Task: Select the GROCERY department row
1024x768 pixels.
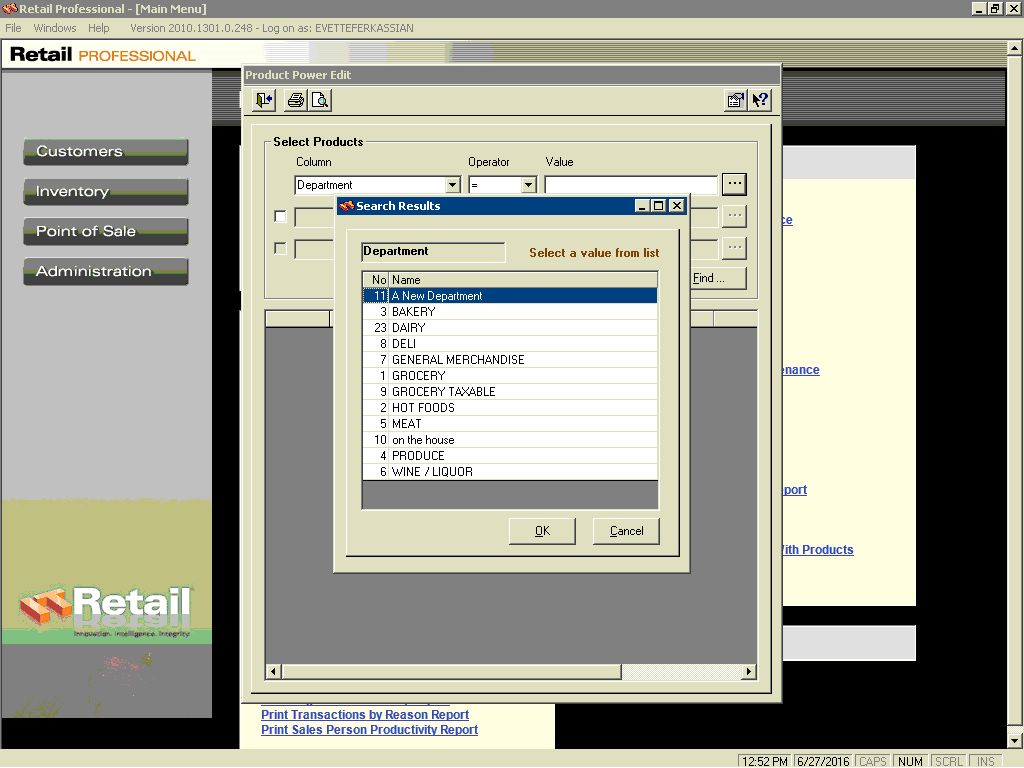Action: pyautogui.click(x=510, y=376)
